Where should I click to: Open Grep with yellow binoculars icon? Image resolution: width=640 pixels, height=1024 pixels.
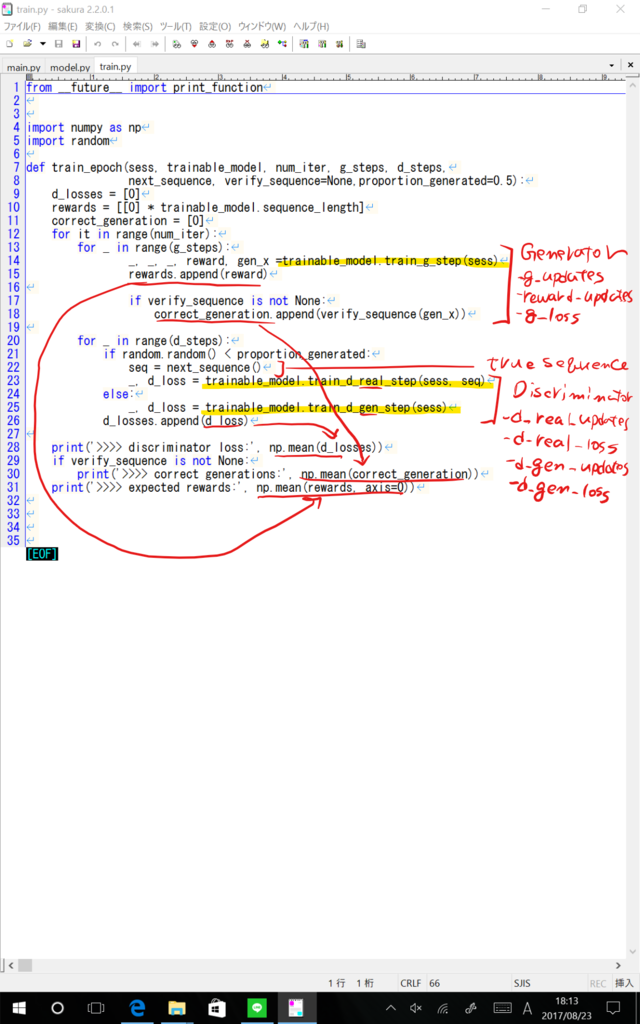tap(264, 44)
